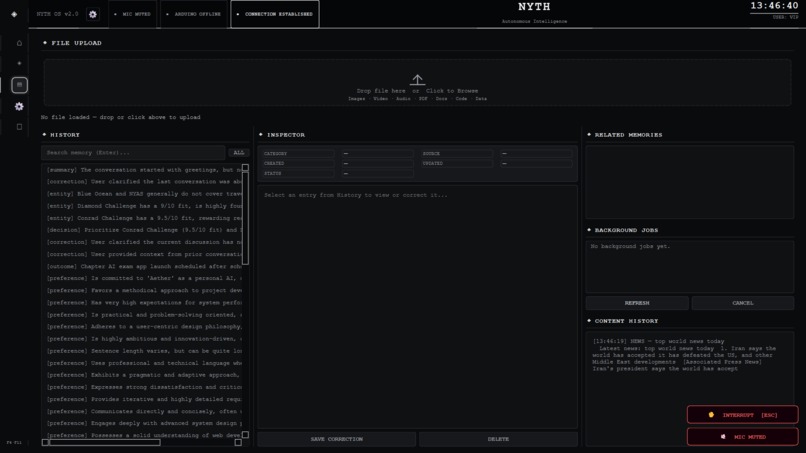Viewport: 806px width, 453px height.
Task: Click the History horizontal scroll-right arrow
Action: coord(238,442)
